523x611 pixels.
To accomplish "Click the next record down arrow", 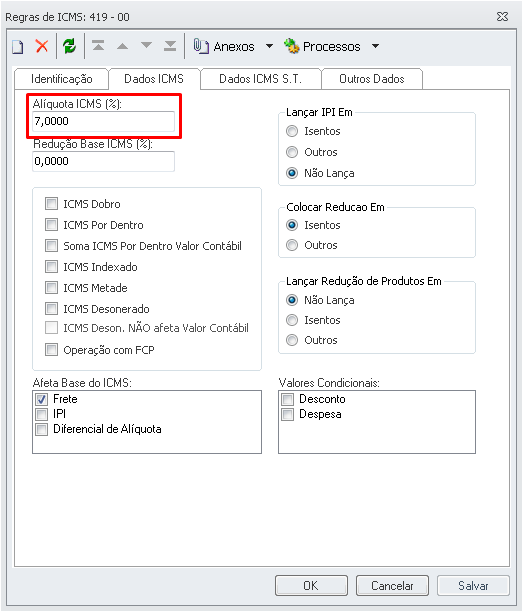I will tap(146, 45).
